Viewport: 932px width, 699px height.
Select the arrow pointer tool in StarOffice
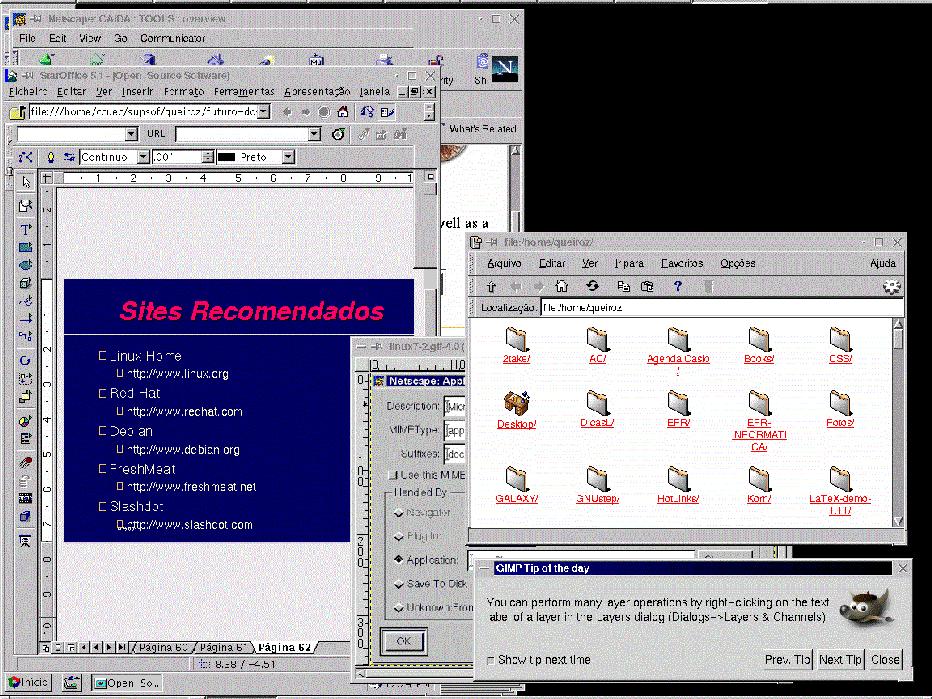[x=26, y=182]
